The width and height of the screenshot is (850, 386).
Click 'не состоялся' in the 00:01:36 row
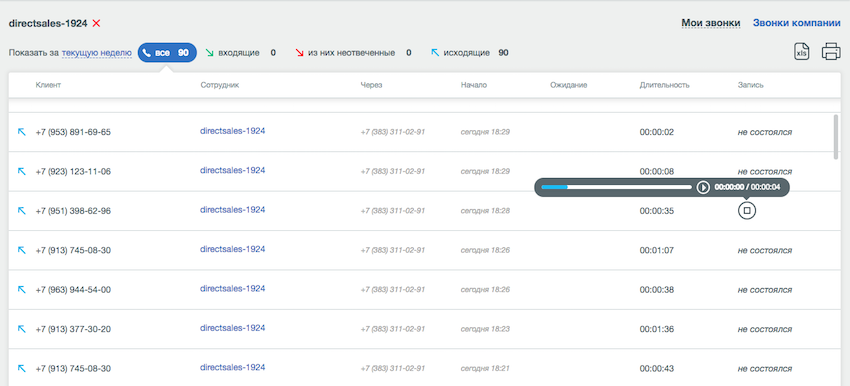(764, 329)
